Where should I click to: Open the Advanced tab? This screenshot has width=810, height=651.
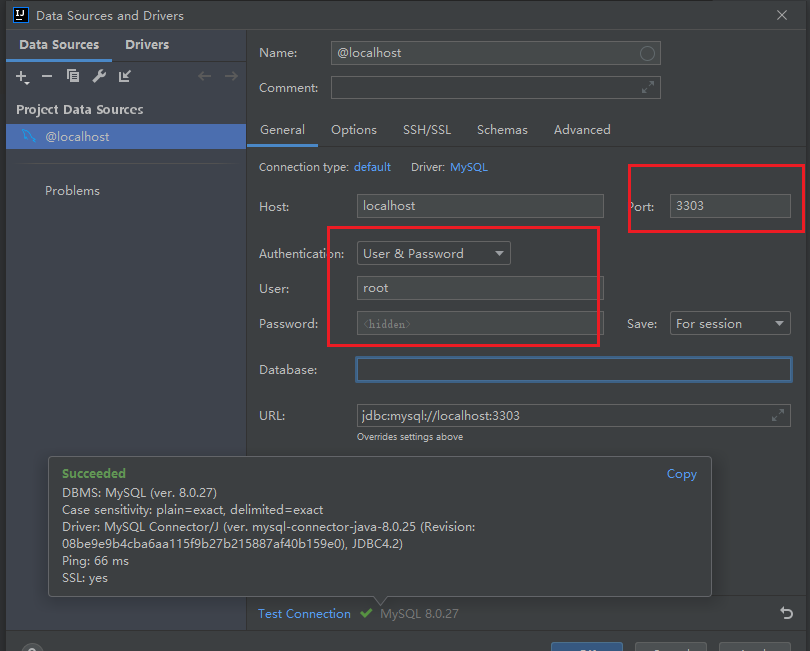(x=582, y=130)
